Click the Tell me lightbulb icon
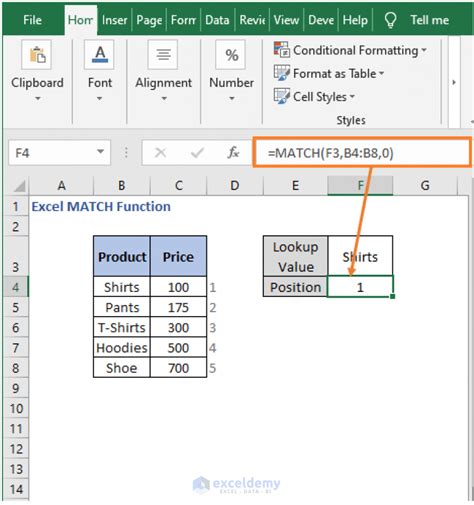The width and height of the screenshot is (474, 505). click(x=390, y=20)
